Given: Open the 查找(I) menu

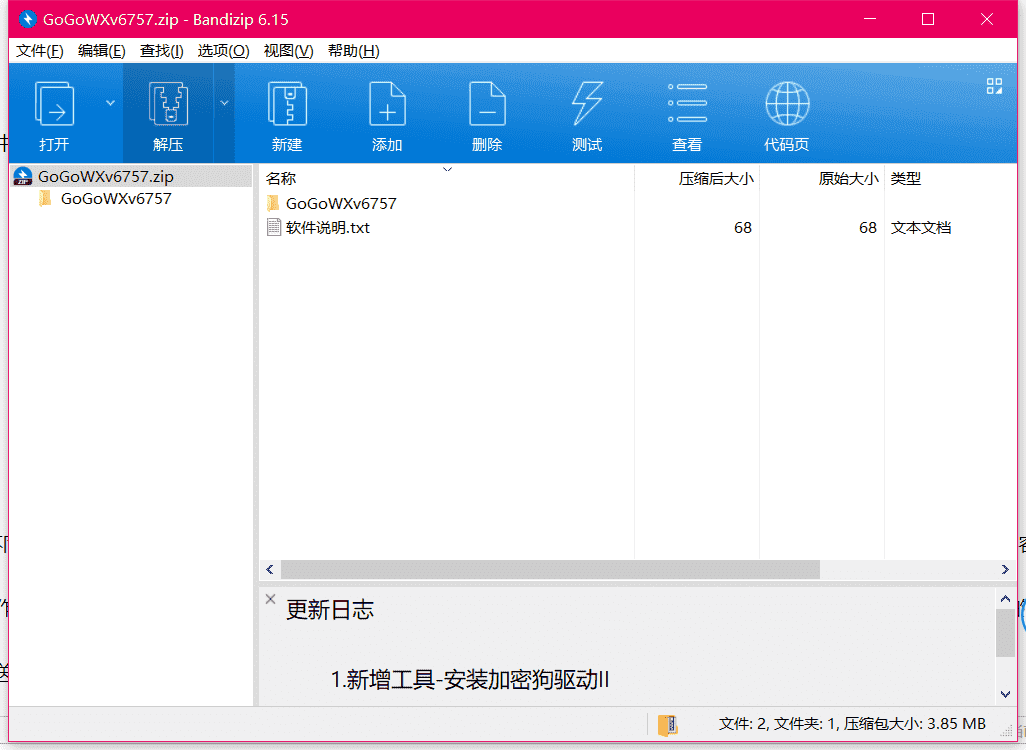Looking at the screenshot, I should 162,51.
